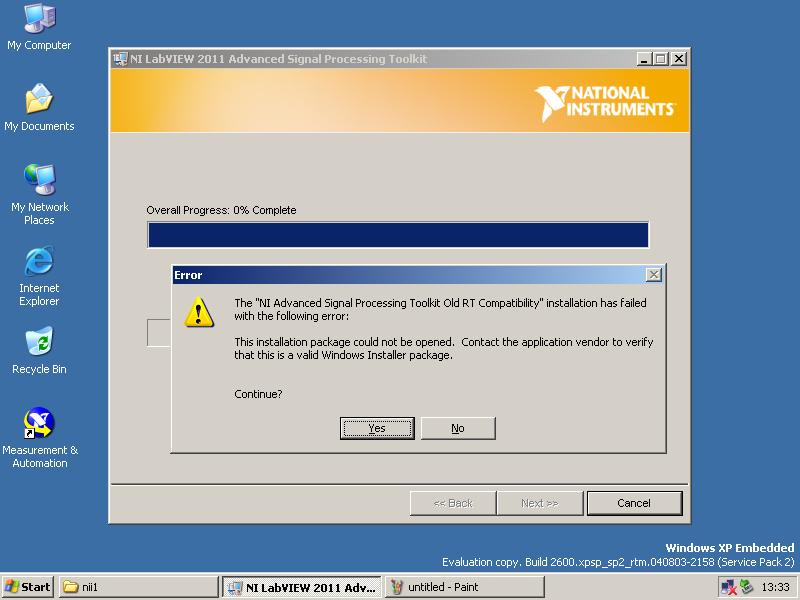This screenshot has width=800, height=600.
Task: Launch Internet Explorer from the desktop
Action: point(38,270)
